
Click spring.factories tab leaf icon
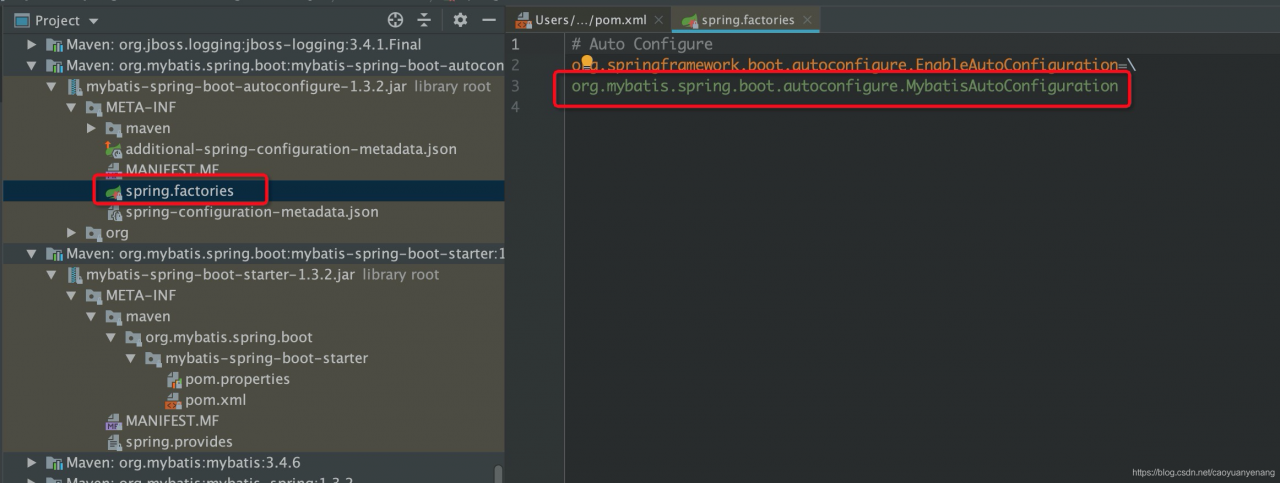[689, 20]
